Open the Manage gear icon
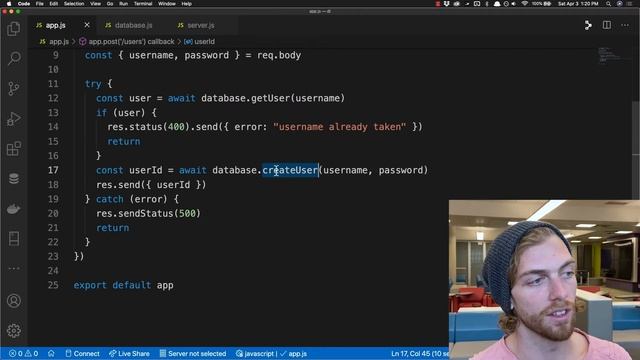The width and height of the screenshot is (640, 360). click(x=13, y=330)
